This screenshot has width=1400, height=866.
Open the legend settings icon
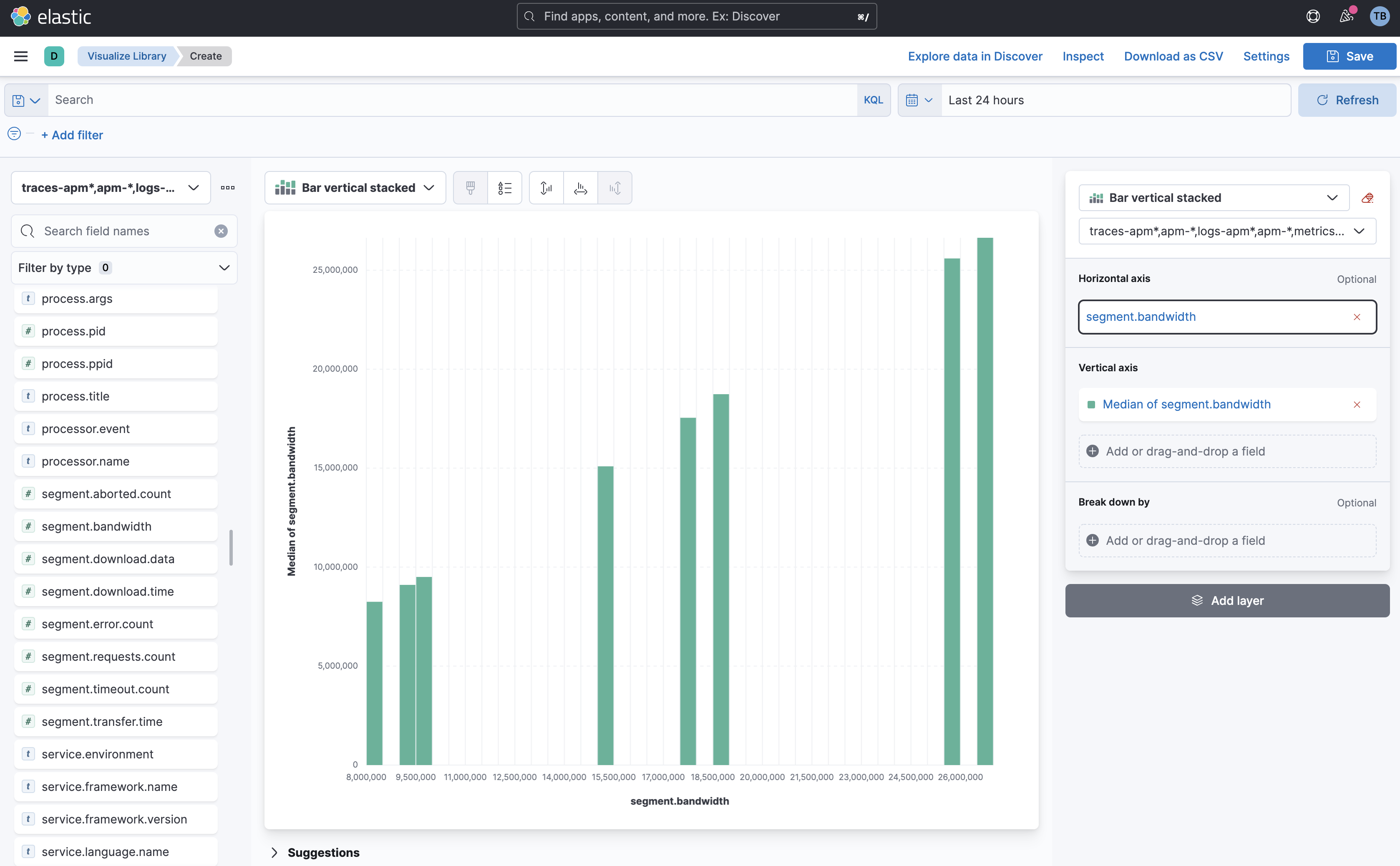[504, 188]
